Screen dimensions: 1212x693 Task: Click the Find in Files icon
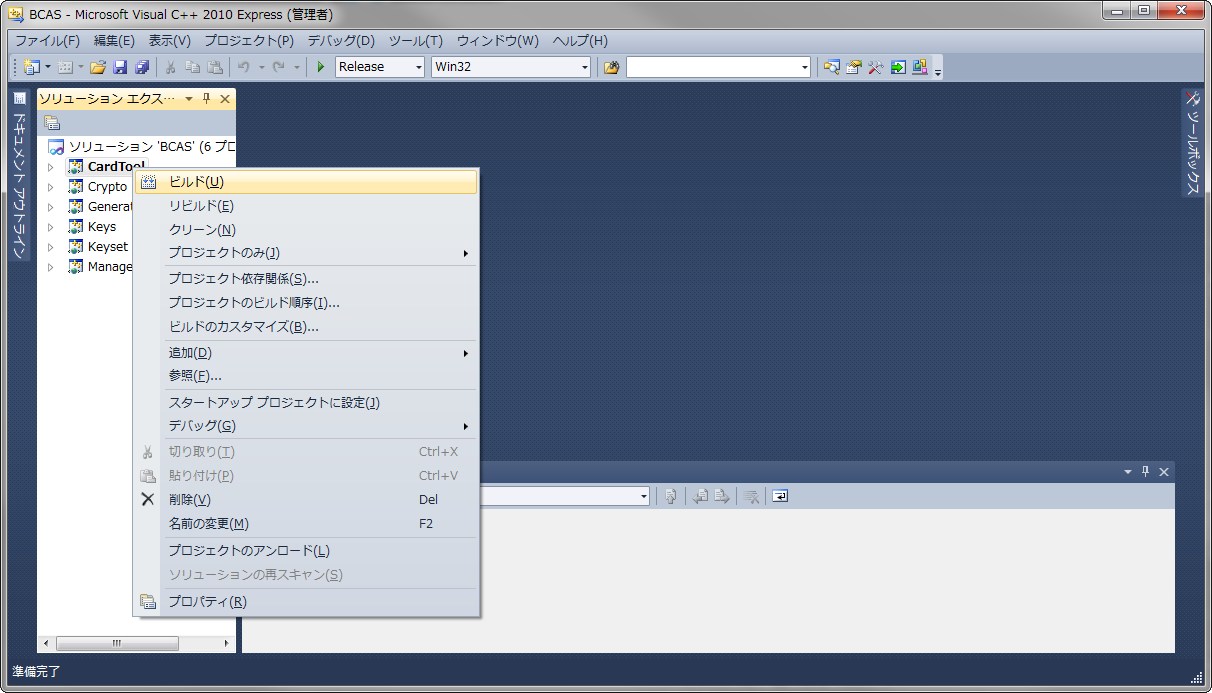(611, 67)
